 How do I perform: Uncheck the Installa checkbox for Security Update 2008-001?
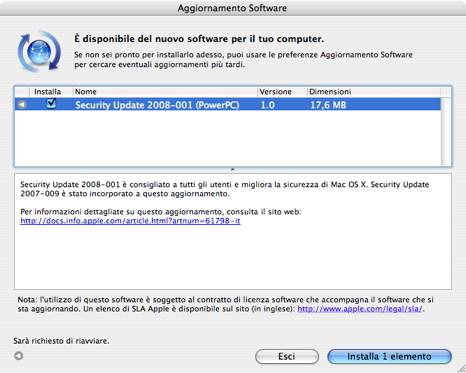[x=51, y=104]
